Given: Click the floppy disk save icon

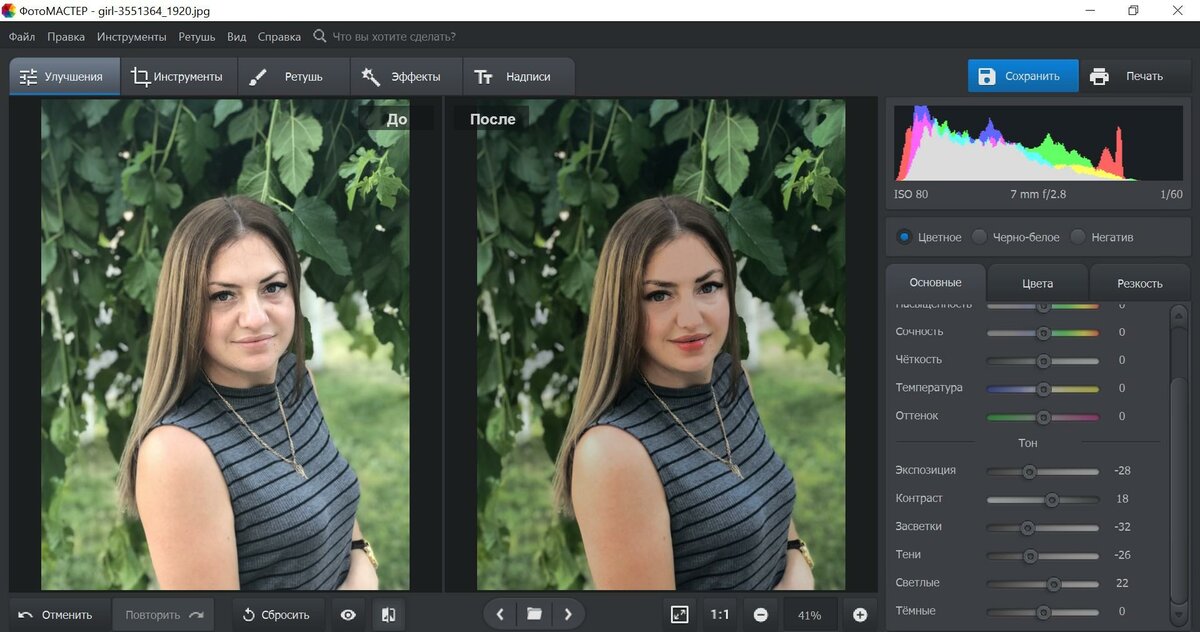Looking at the screenshot, I should [987, 76].
